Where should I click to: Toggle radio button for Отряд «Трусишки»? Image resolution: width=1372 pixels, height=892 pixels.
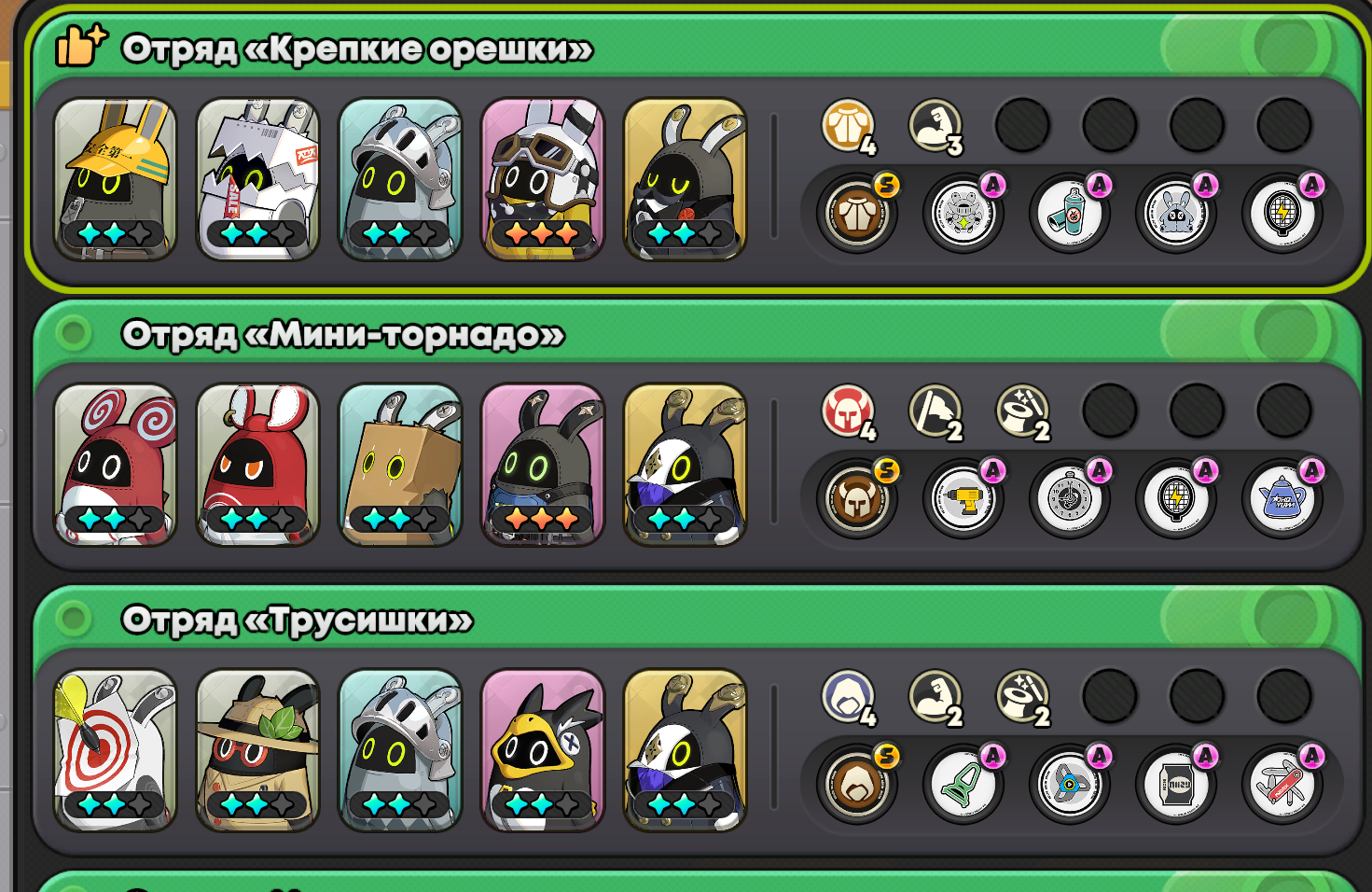pyautogui.click(x=72, y=618)
